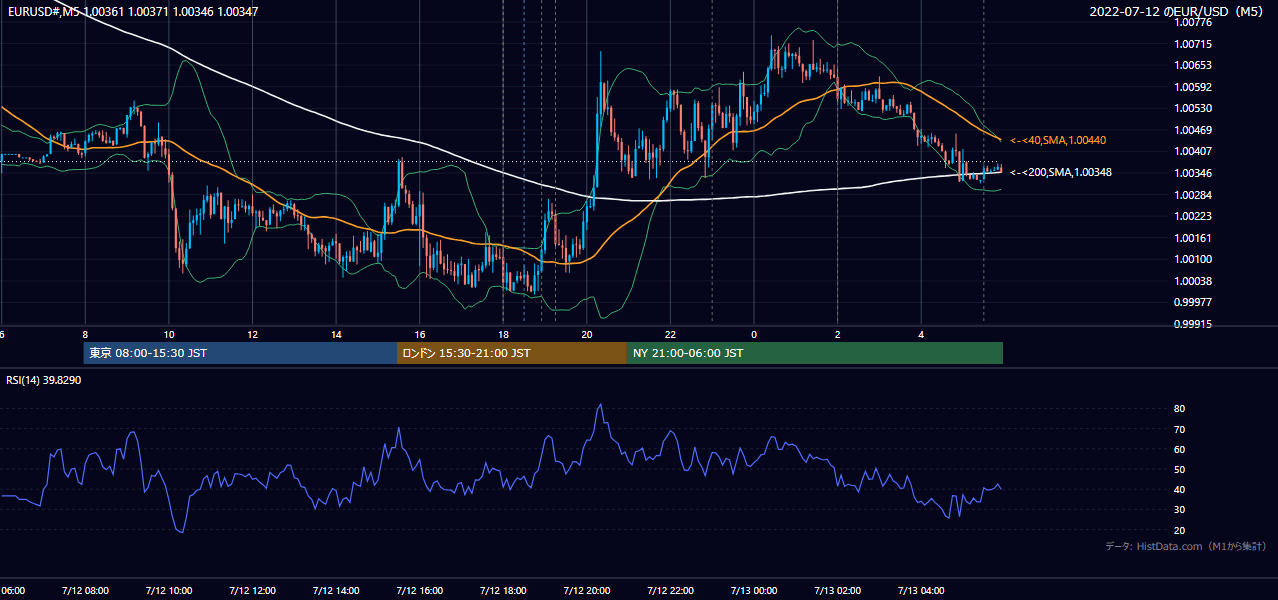Click the RSI axis label 50
This screenshot has width=1278, height=600.
(1180, 469)
